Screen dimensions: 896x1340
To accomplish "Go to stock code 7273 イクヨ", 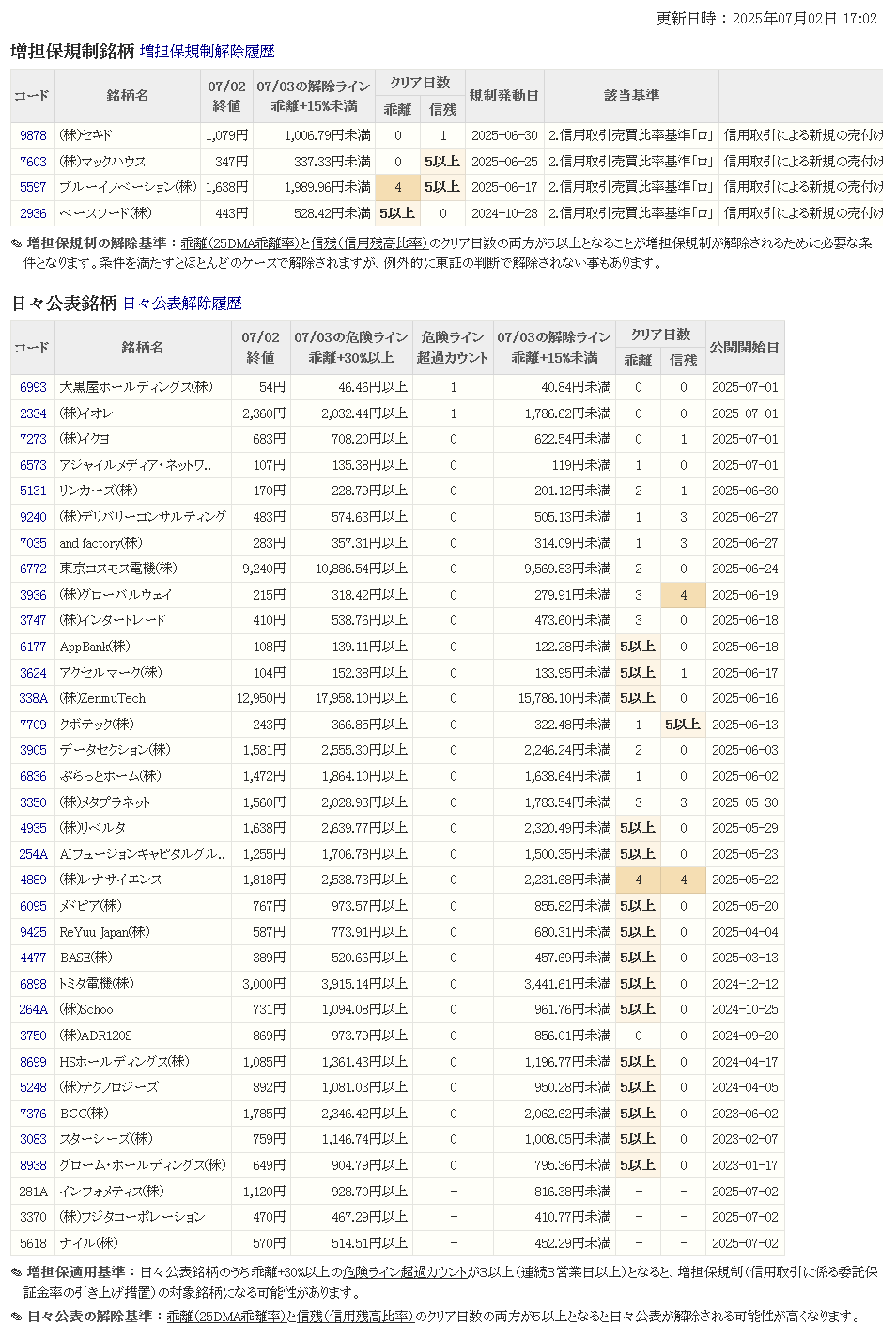I will coord(33,439).
